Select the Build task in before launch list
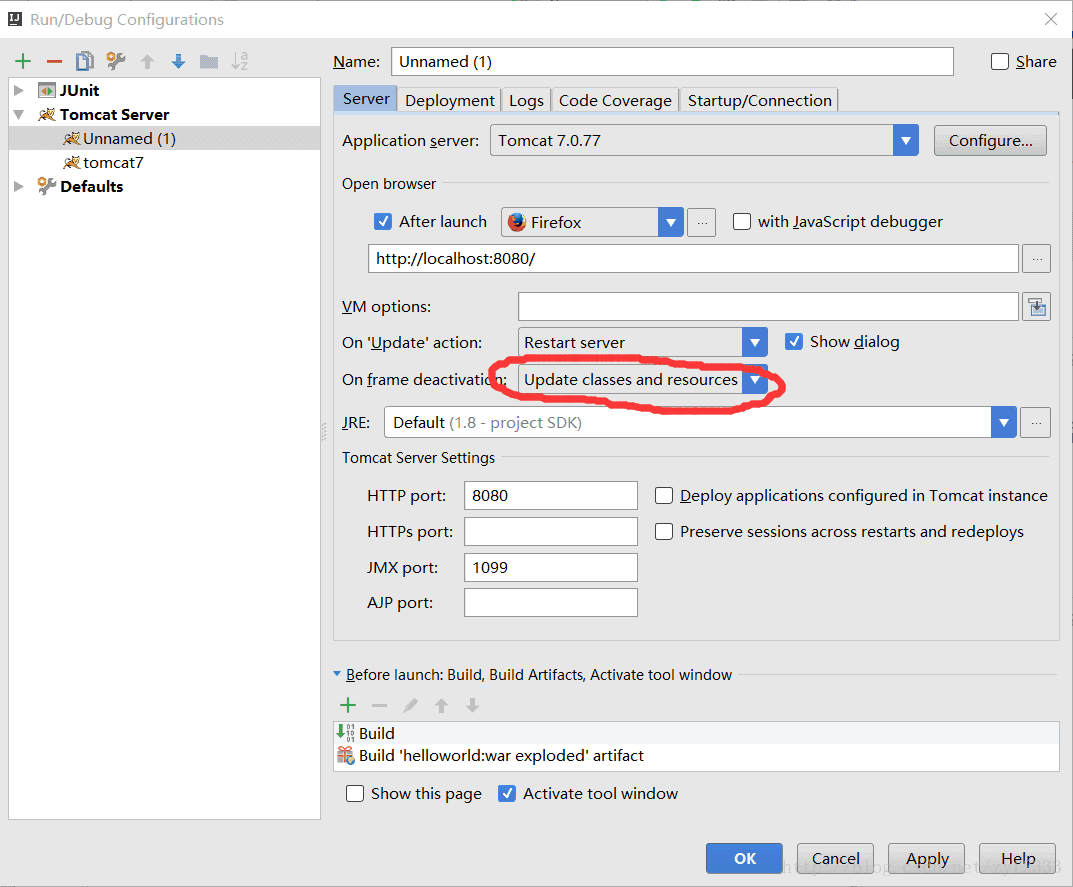1073x887 pixels. (696, 733)
